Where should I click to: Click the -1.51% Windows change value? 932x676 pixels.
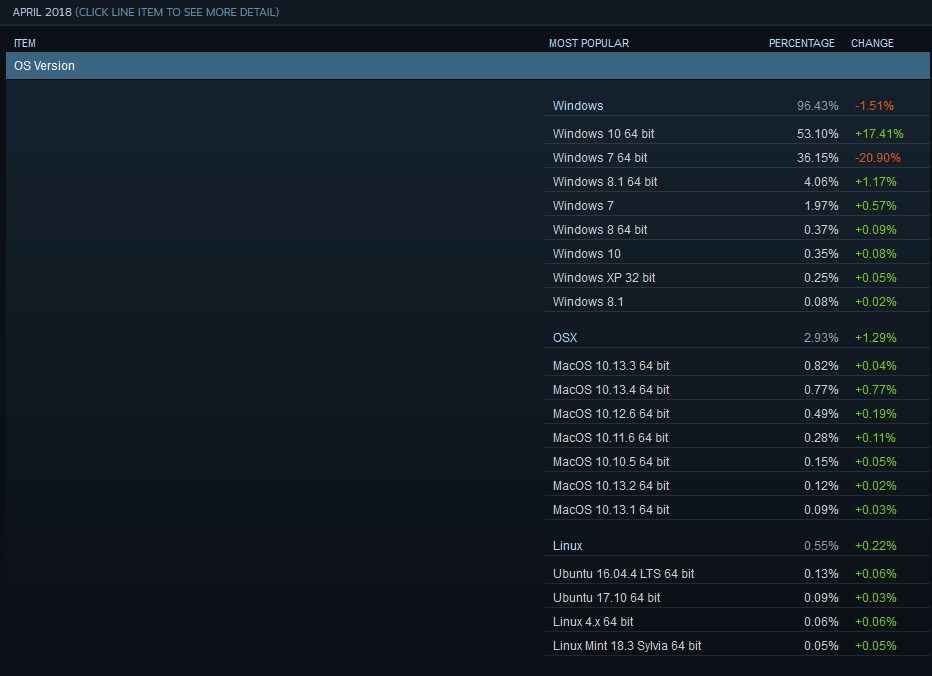tap(874, 106)
